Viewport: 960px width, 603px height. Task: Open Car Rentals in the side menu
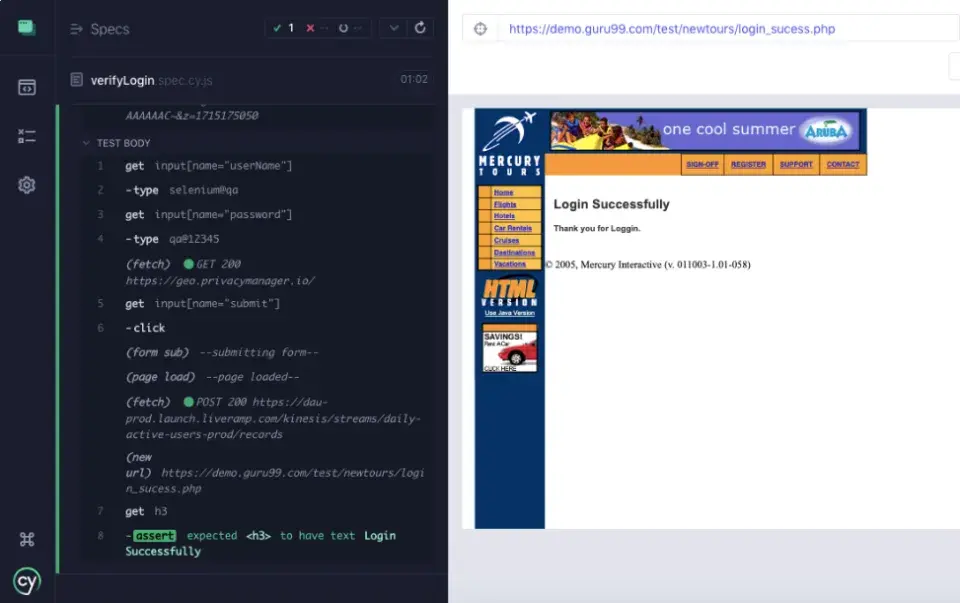pos(512,228)
